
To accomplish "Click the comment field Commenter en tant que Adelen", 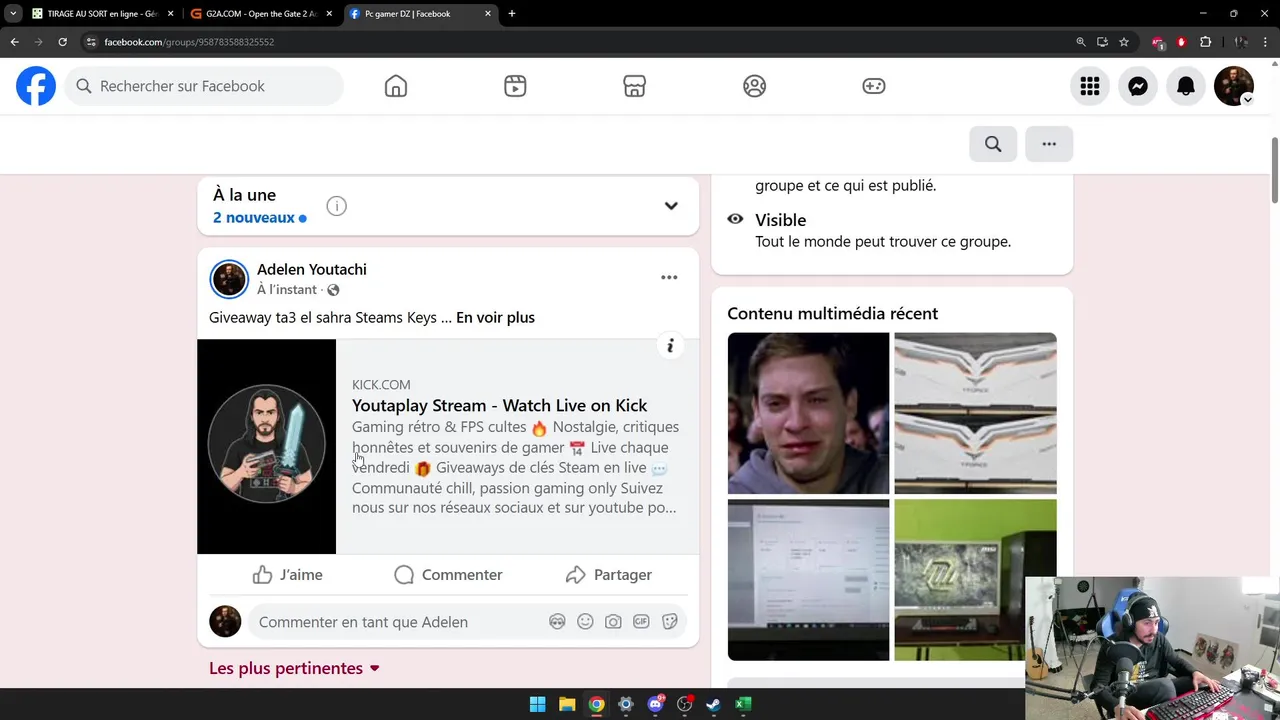I will (400, 622).
